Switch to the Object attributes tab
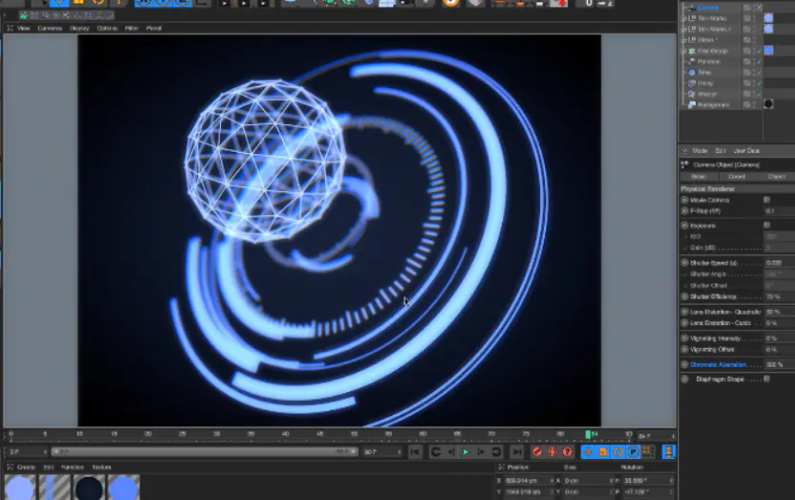 click(776, 176)
